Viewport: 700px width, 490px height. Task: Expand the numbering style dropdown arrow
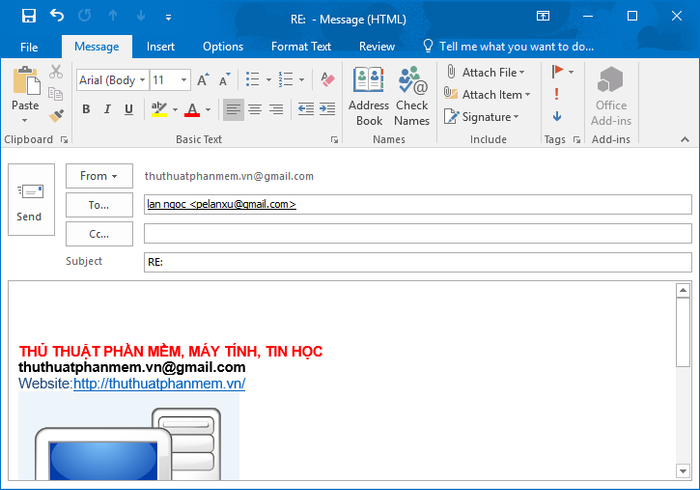(302, 80)
